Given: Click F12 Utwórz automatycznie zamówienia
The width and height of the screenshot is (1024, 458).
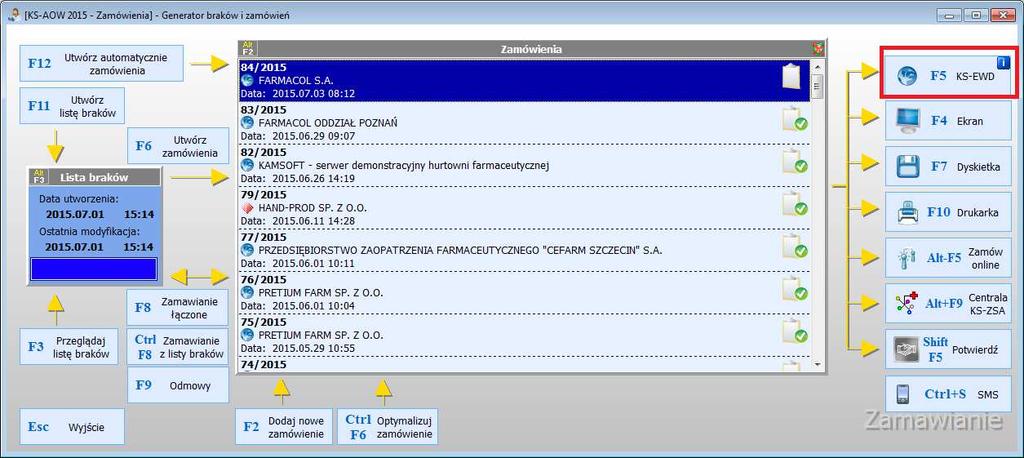Looking at the screenshot, I should [x=102, y=63].
